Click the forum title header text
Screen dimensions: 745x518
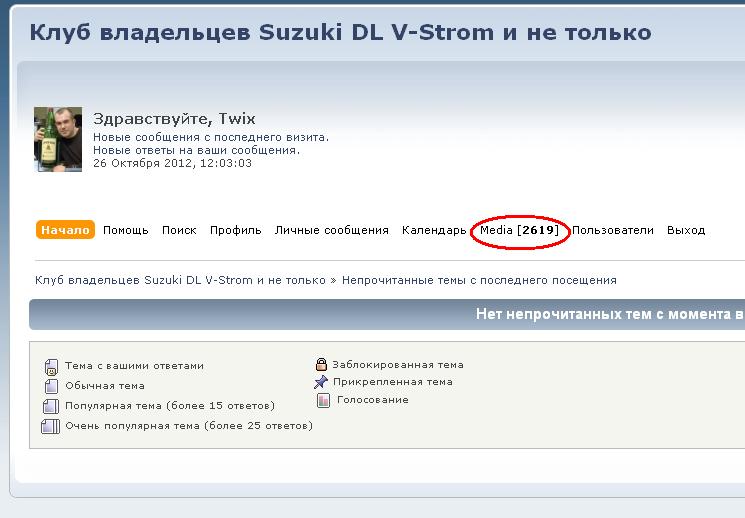[x=340, y=33]
